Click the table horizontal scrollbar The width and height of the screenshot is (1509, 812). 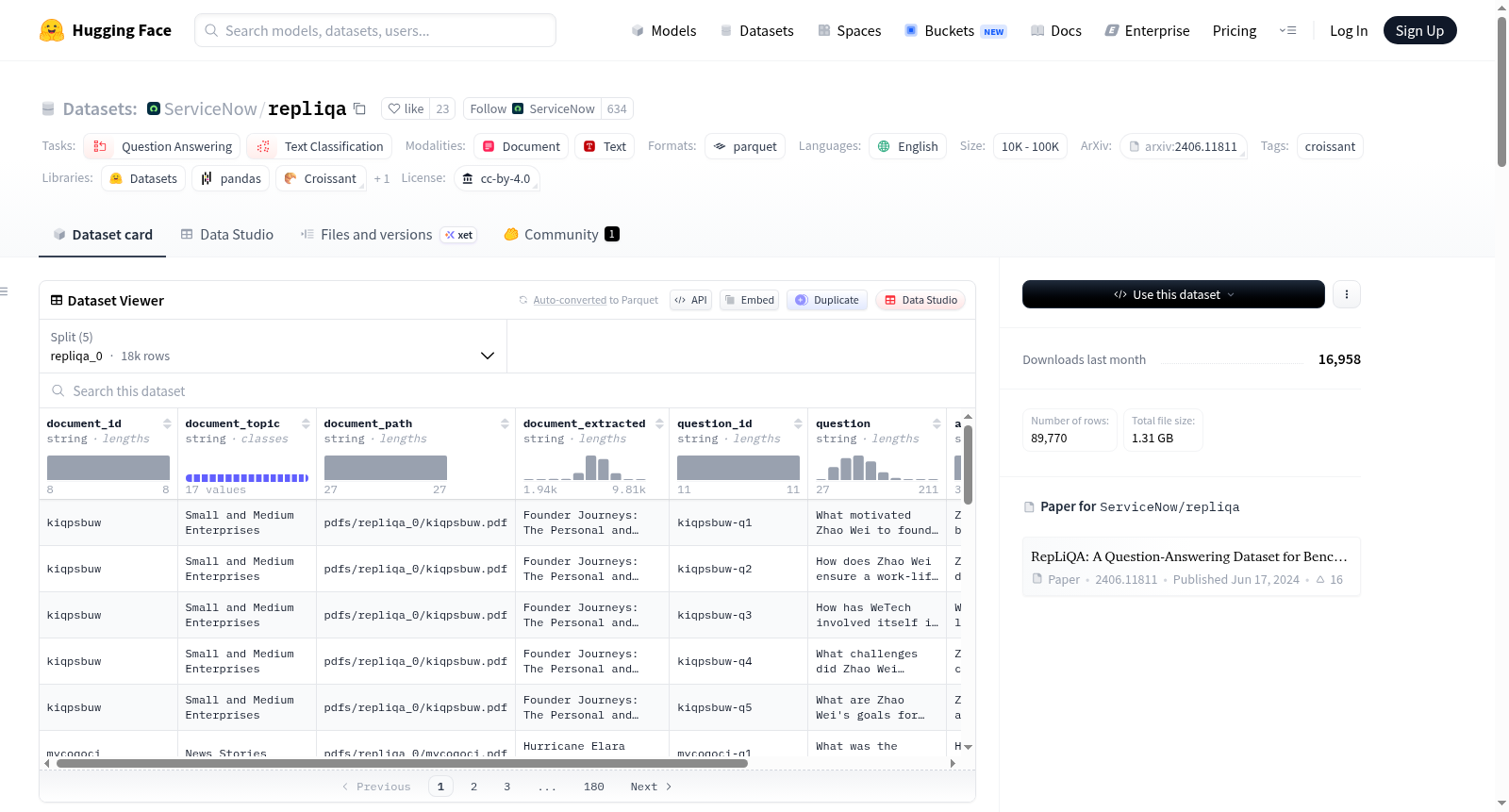click(402, 763)
